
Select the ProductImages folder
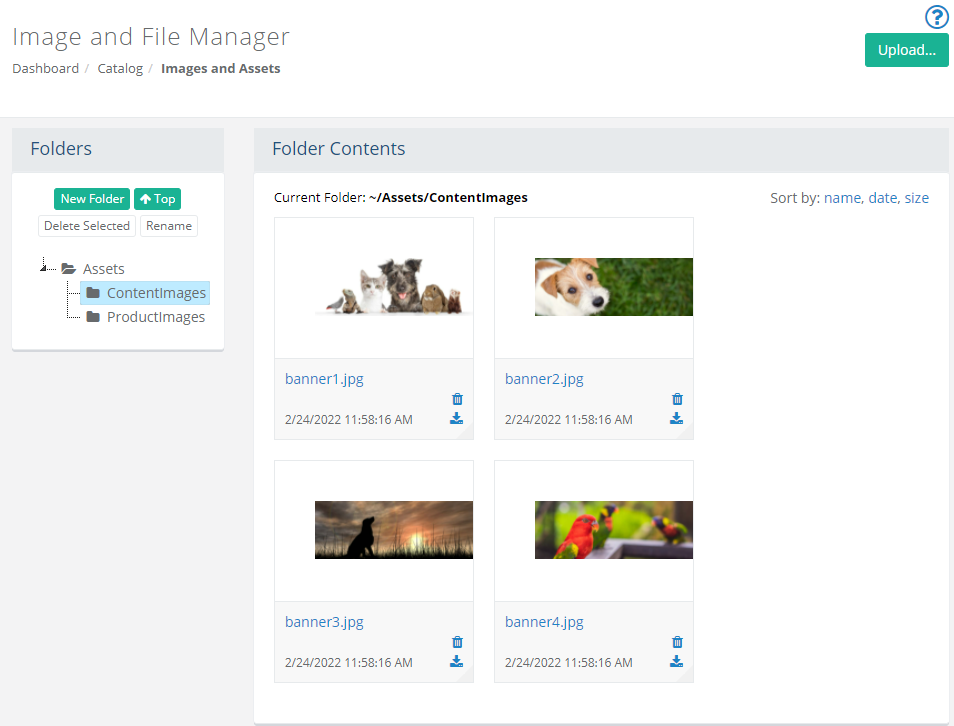[x=145, y=317]
